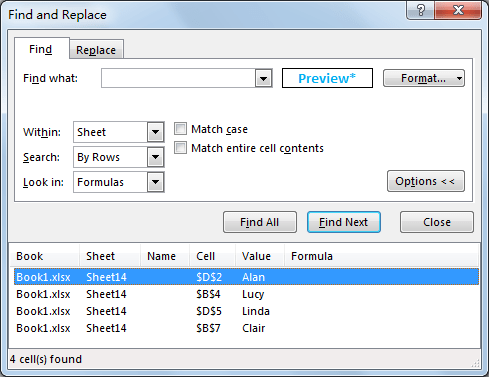Viewport: 489px width, 377px height.
Task: Click the Cell column header
Action: click(x=213, y=256)
